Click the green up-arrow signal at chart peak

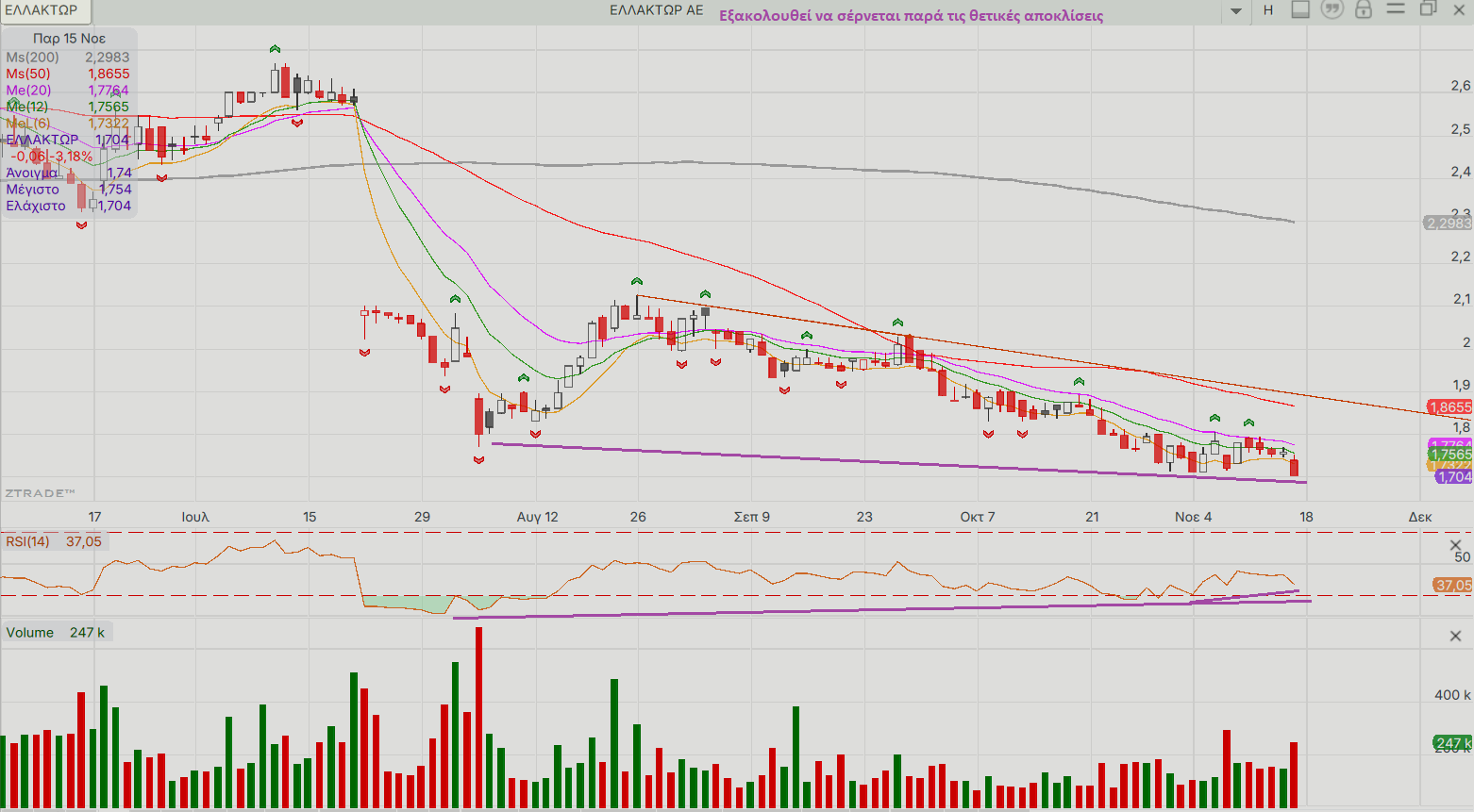pyautogui.click(x=275, y=49)
